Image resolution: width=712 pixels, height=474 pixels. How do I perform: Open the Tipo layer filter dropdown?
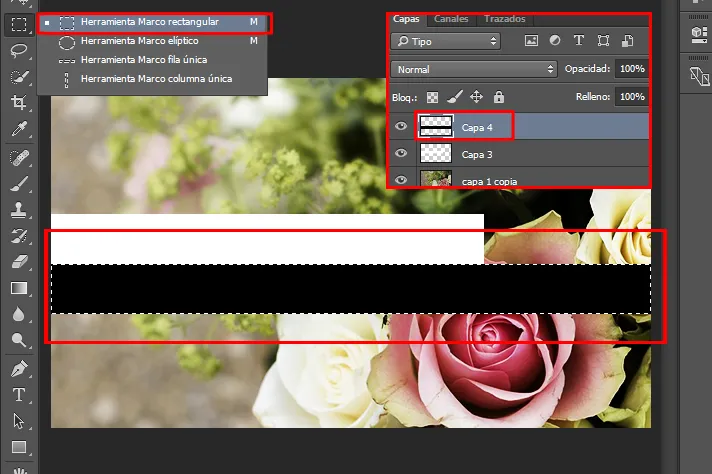coord(445,41)
